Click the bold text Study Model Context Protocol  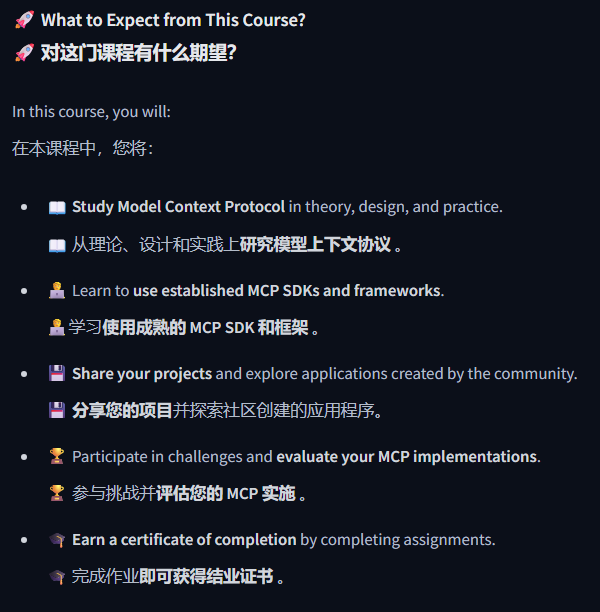[178, 207]
